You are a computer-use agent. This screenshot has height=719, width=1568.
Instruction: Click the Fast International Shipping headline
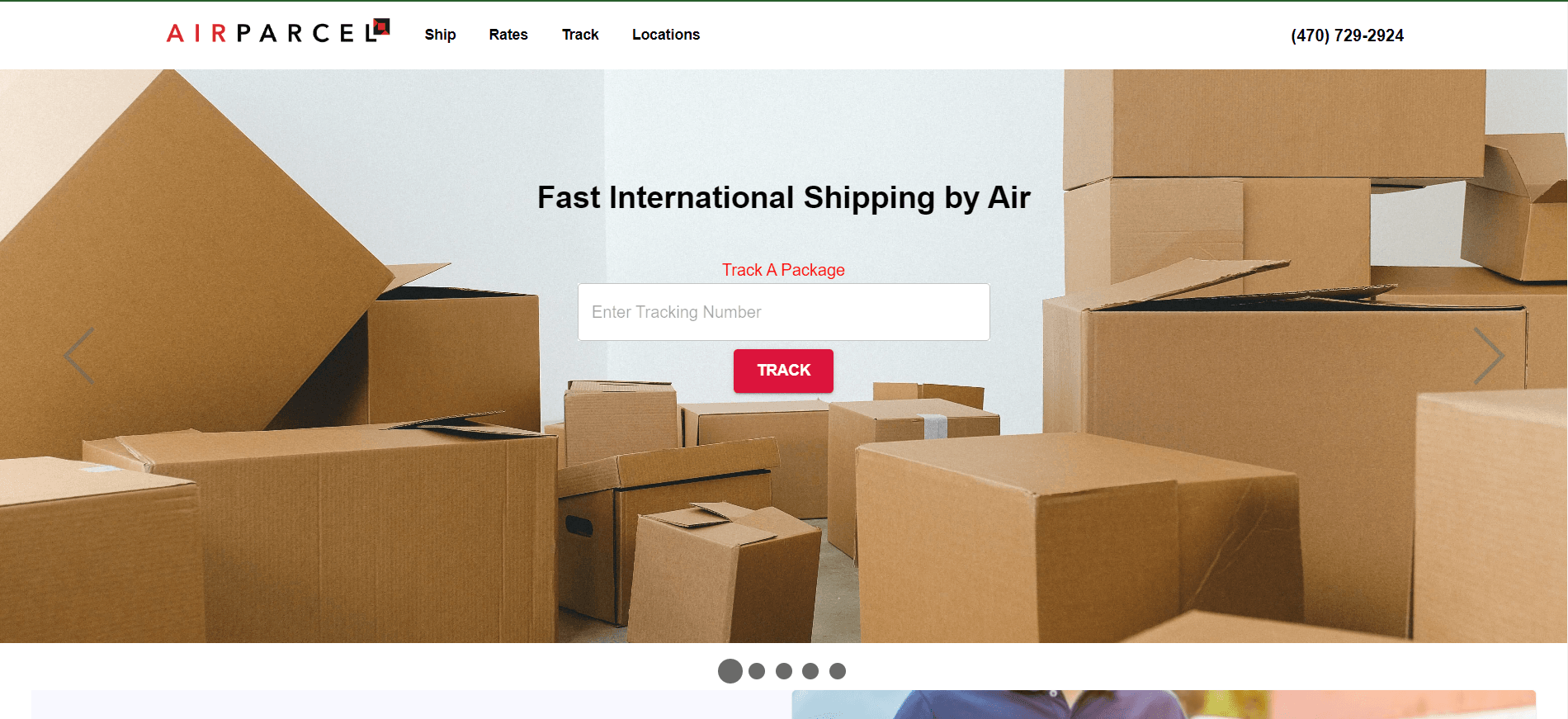pos(784,198)
